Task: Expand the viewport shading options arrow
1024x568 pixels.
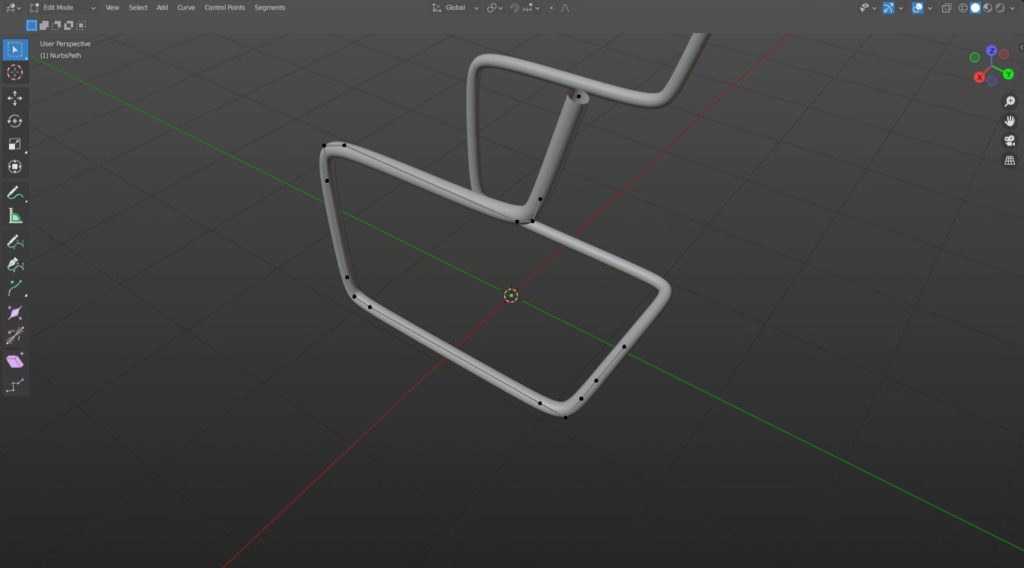Action: 1015,8
